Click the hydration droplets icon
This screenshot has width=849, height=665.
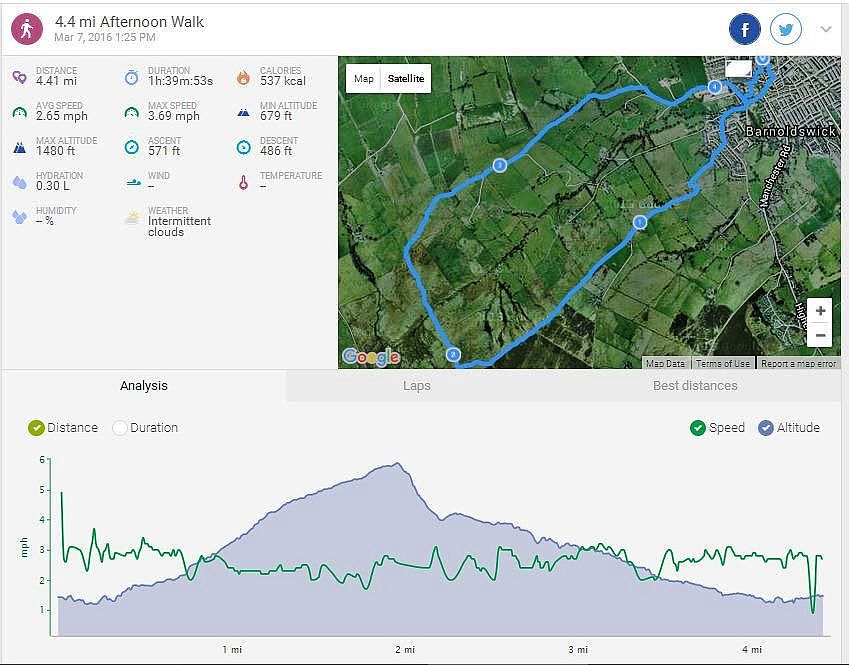click(20, 182)
